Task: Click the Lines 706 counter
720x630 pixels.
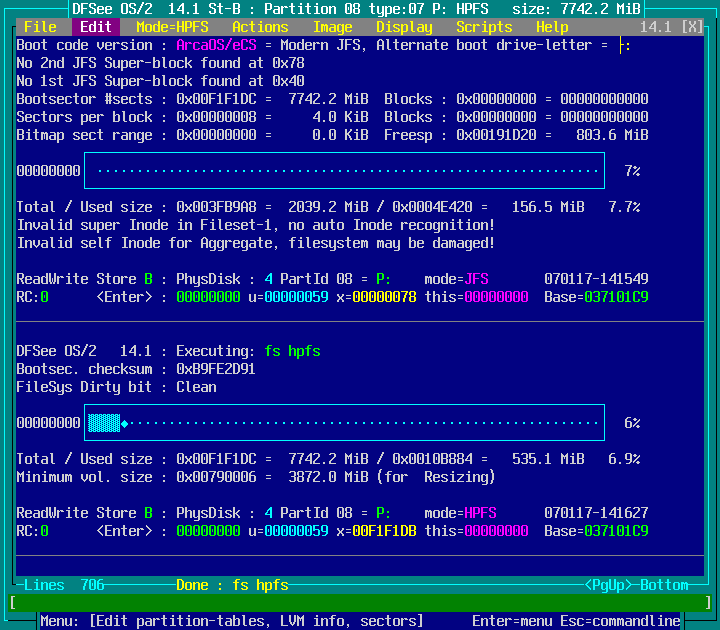Action: 64,585
